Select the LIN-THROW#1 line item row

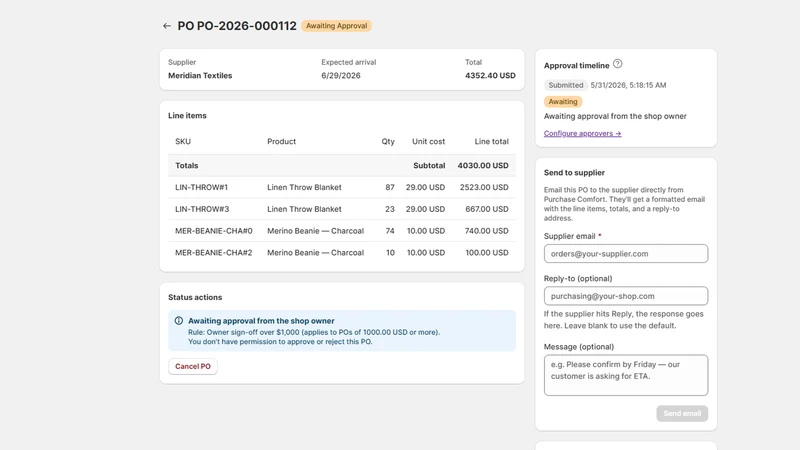[x=342, y=187]
